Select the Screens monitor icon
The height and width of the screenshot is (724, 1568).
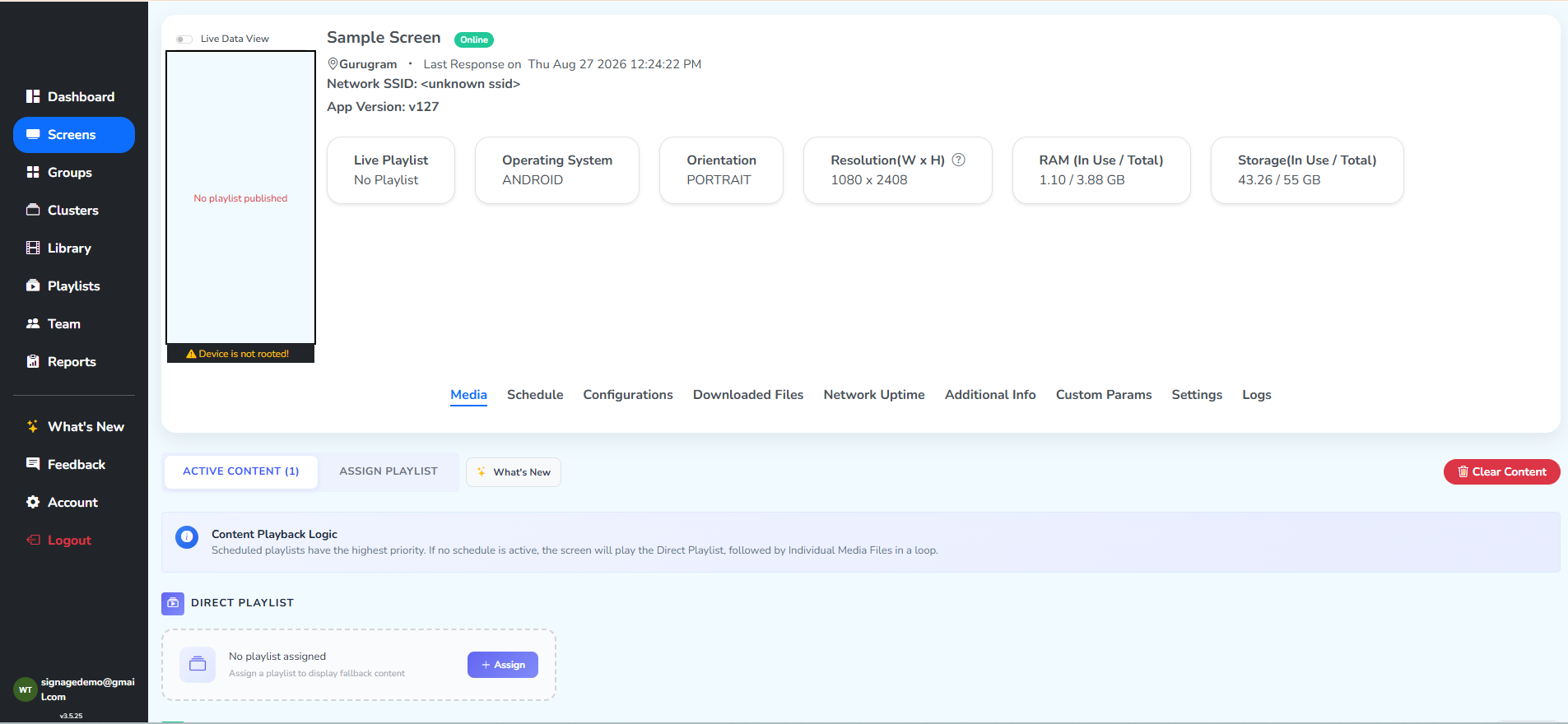pos(33,134)
